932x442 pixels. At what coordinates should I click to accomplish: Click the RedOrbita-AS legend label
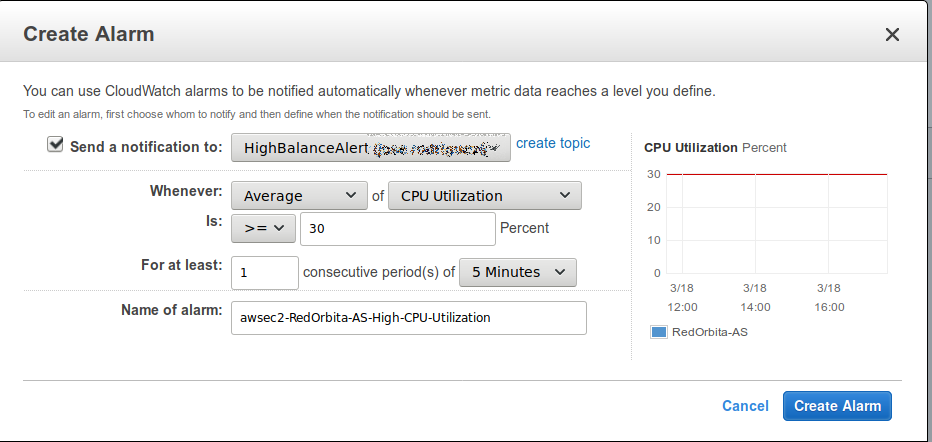709,332
